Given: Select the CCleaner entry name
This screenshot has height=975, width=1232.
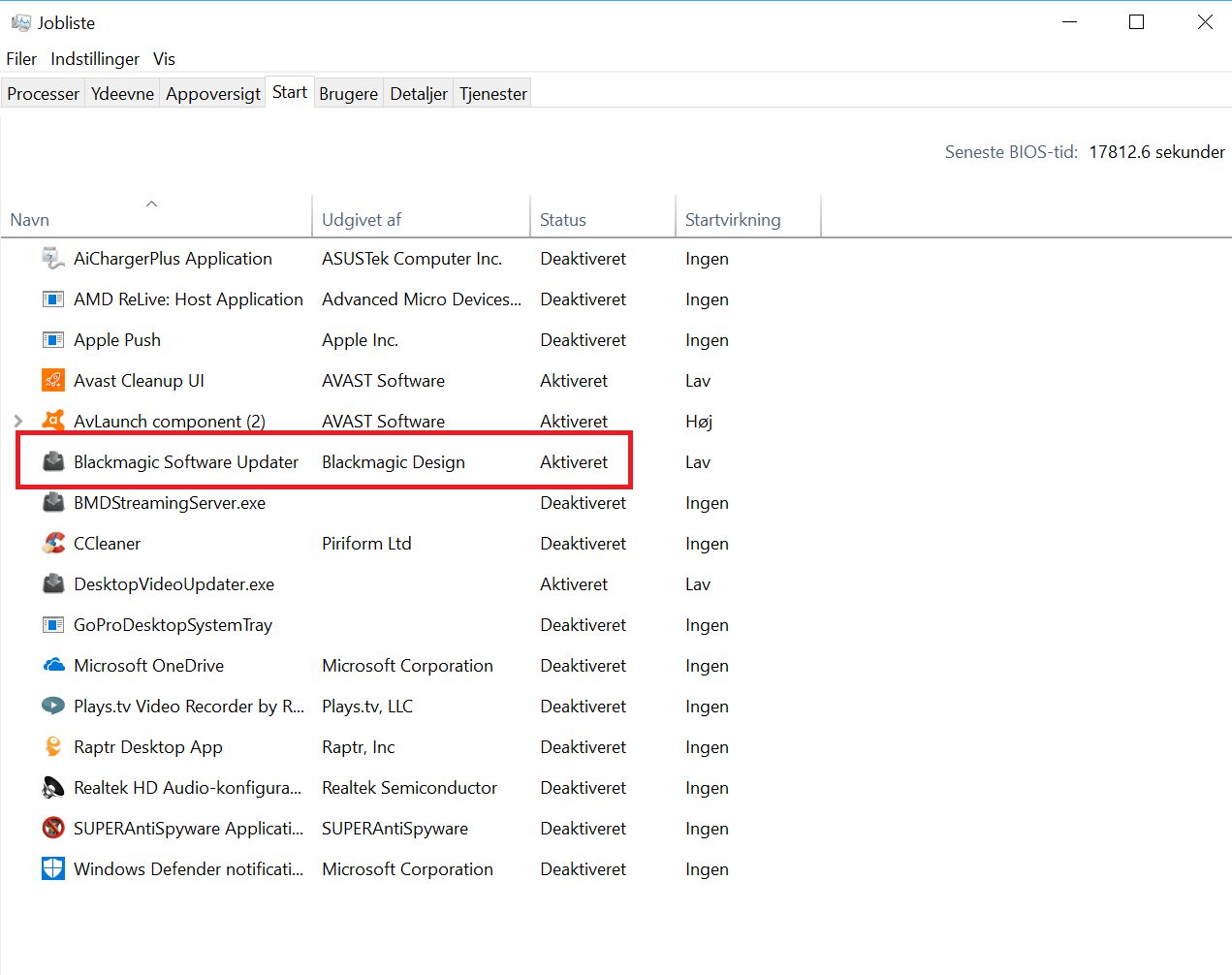Looking at the screenshot, I should [x=107, y=544].
